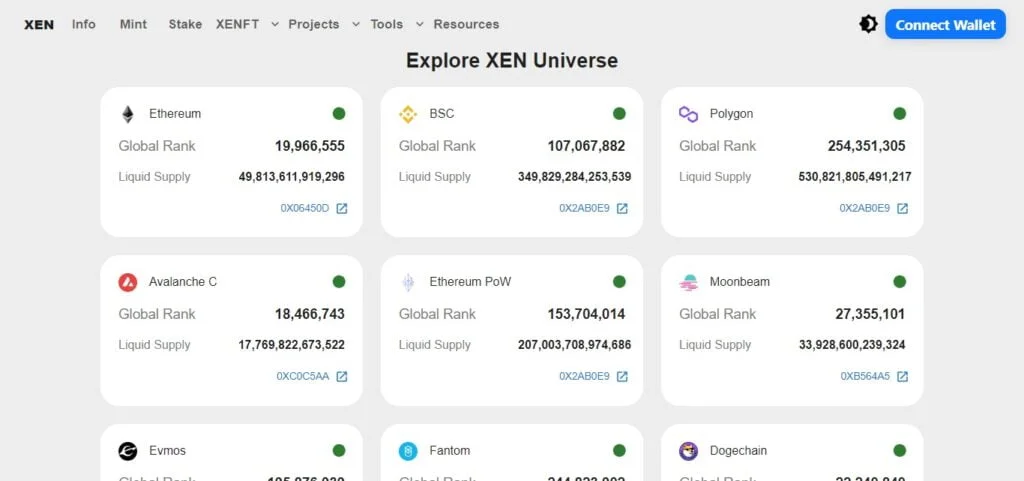Click the Avalanche C red logo

tap(127, 282)
